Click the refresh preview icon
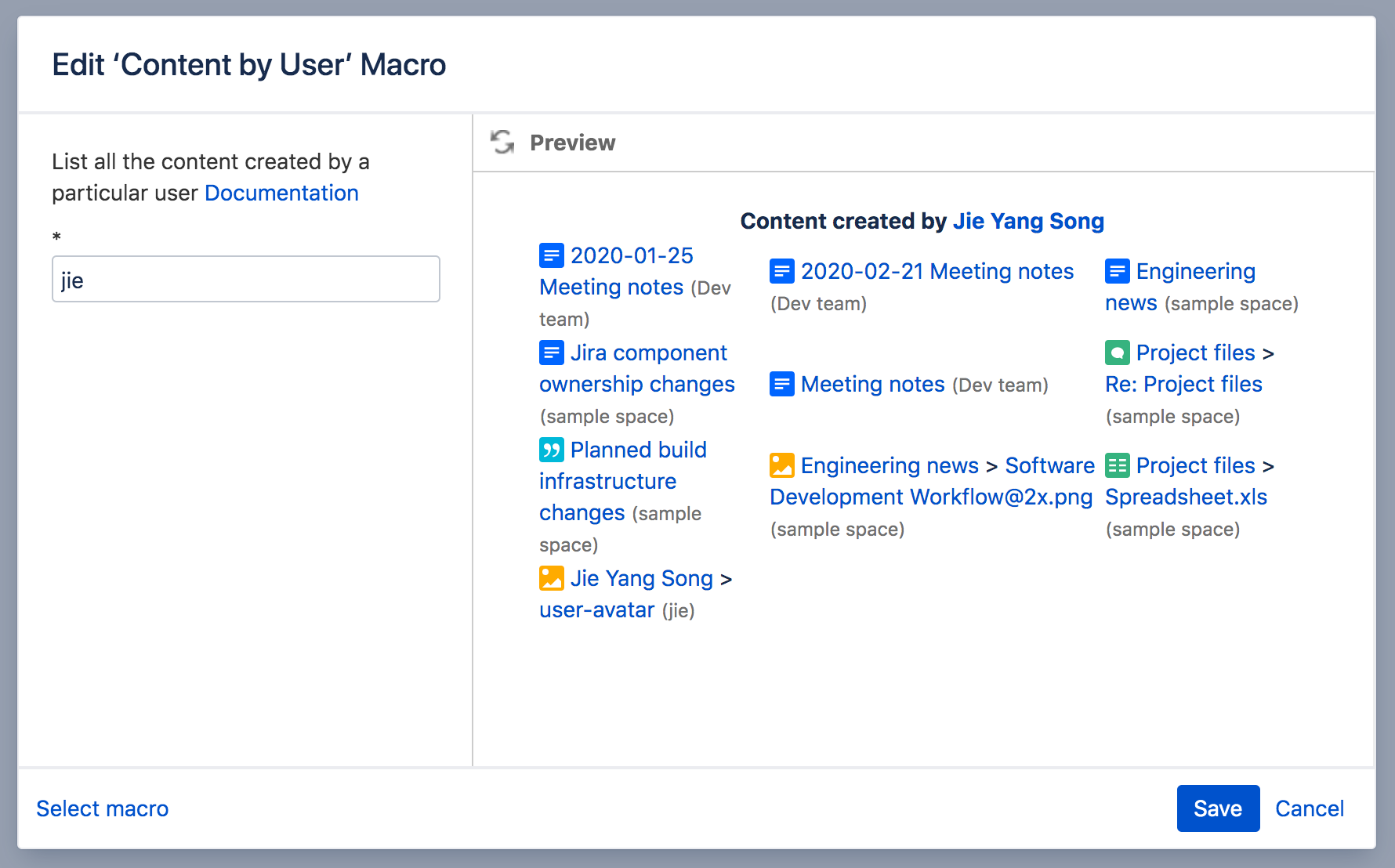The image size is (1395, 868). [x=502, y=143]
